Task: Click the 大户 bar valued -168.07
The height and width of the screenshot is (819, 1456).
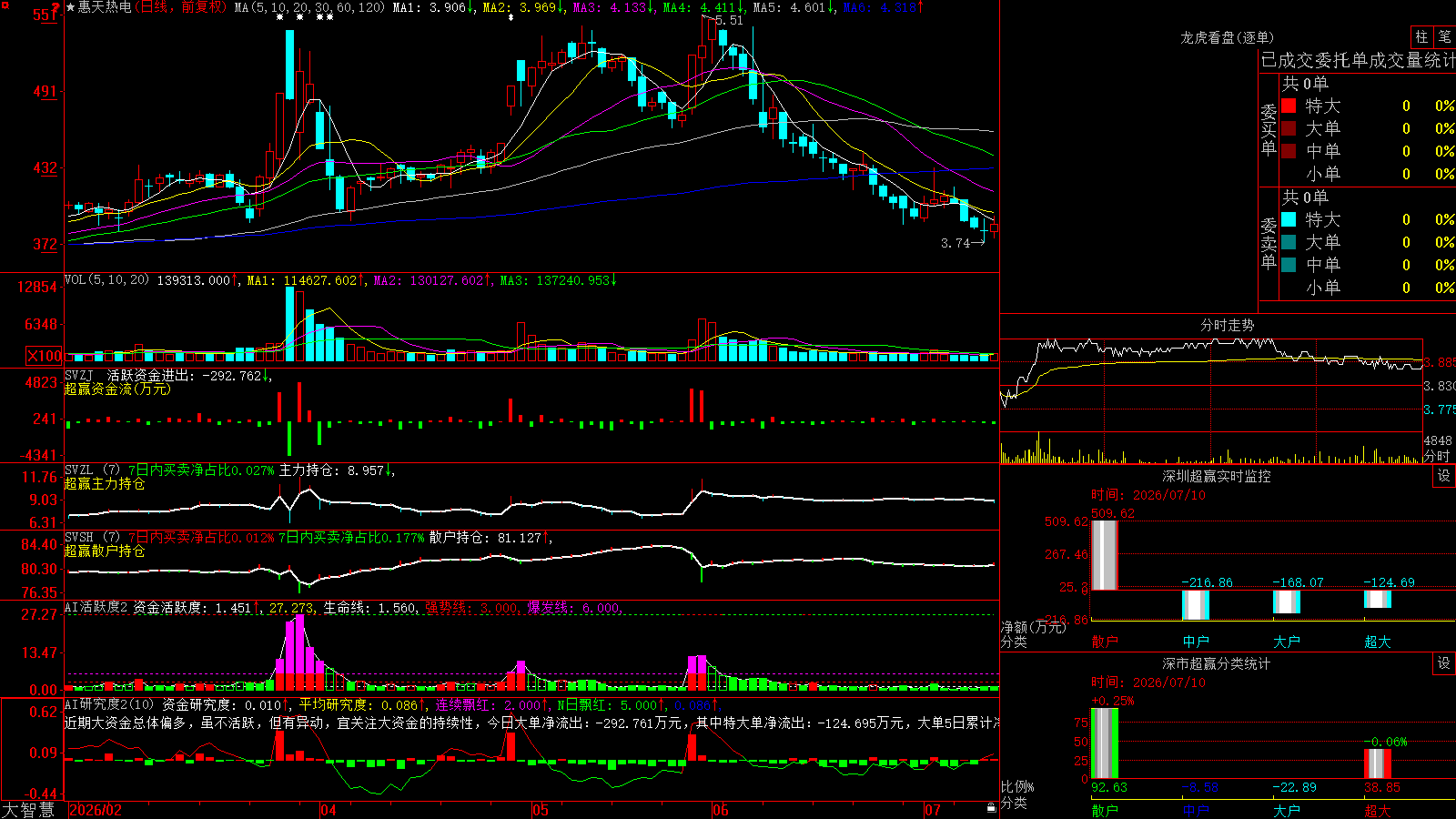Action: 1287,602
